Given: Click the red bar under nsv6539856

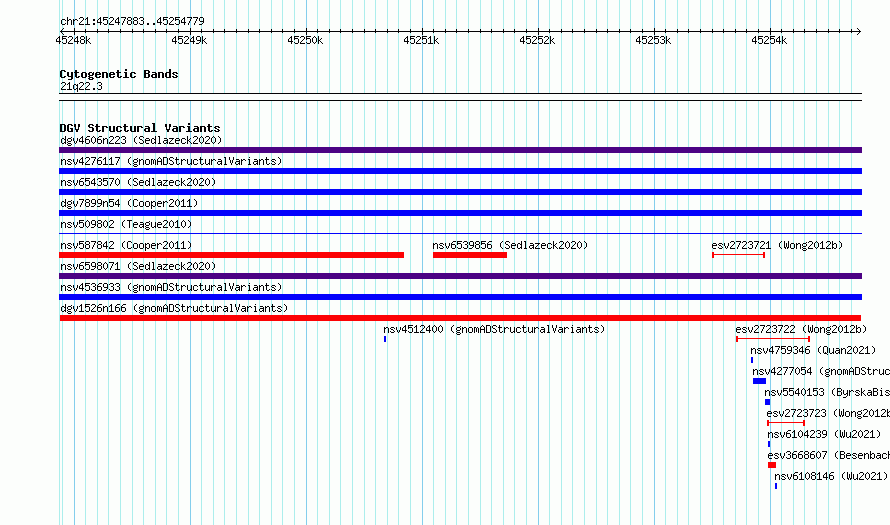Looking at the screenshot, I should point(470,255).
